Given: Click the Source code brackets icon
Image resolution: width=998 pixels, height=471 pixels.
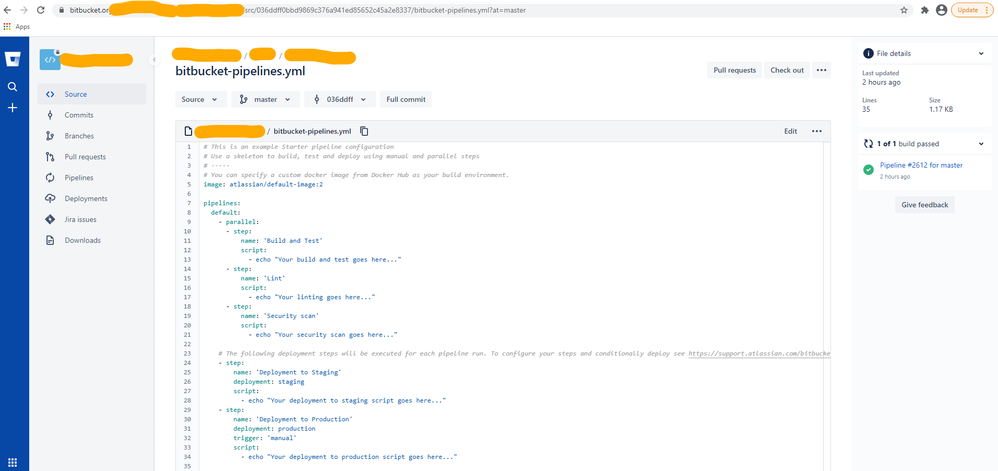Looking at the screenshot, I should 50,94.
